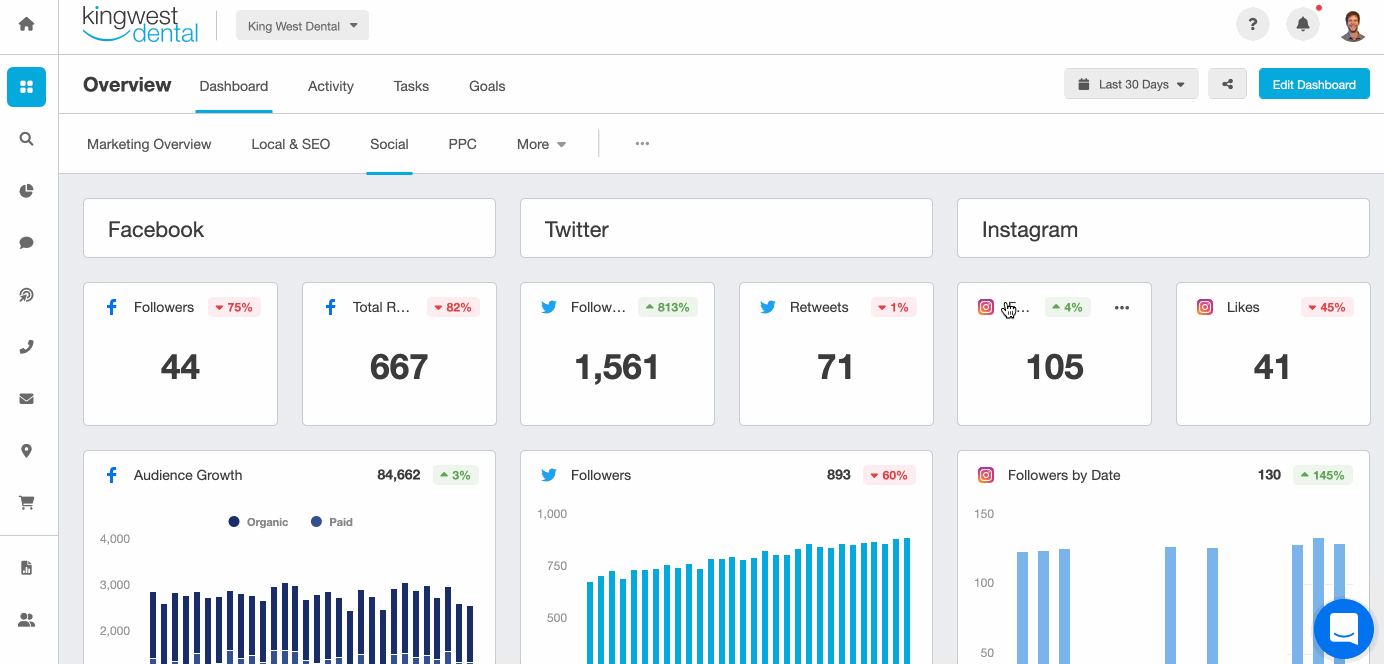Select the Local & SEO tab
1384x664 pixels.
[290, 144]
